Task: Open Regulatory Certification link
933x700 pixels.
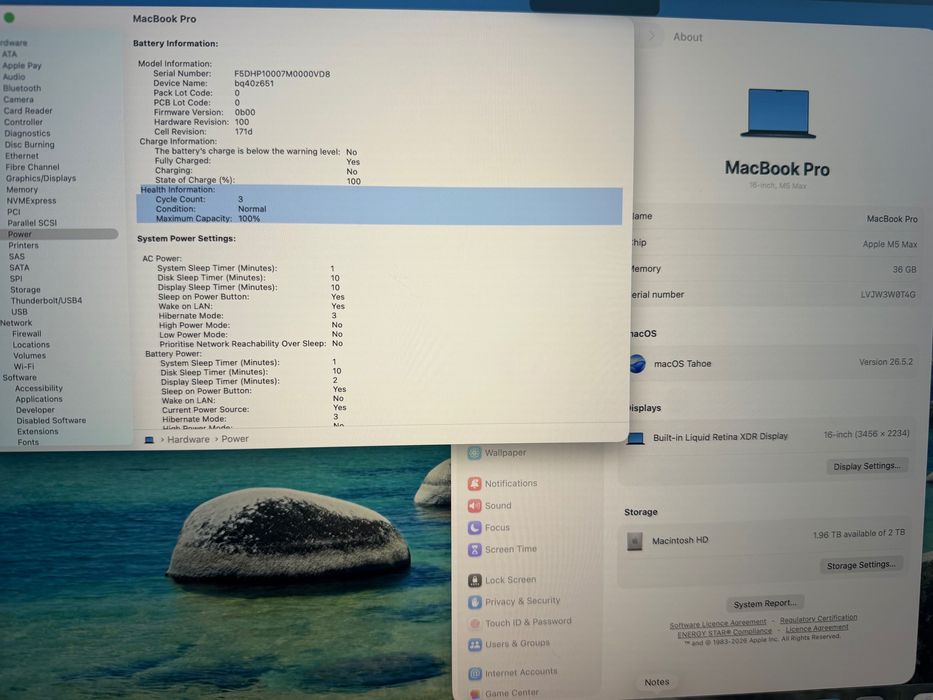Action: tap(818, 619)
